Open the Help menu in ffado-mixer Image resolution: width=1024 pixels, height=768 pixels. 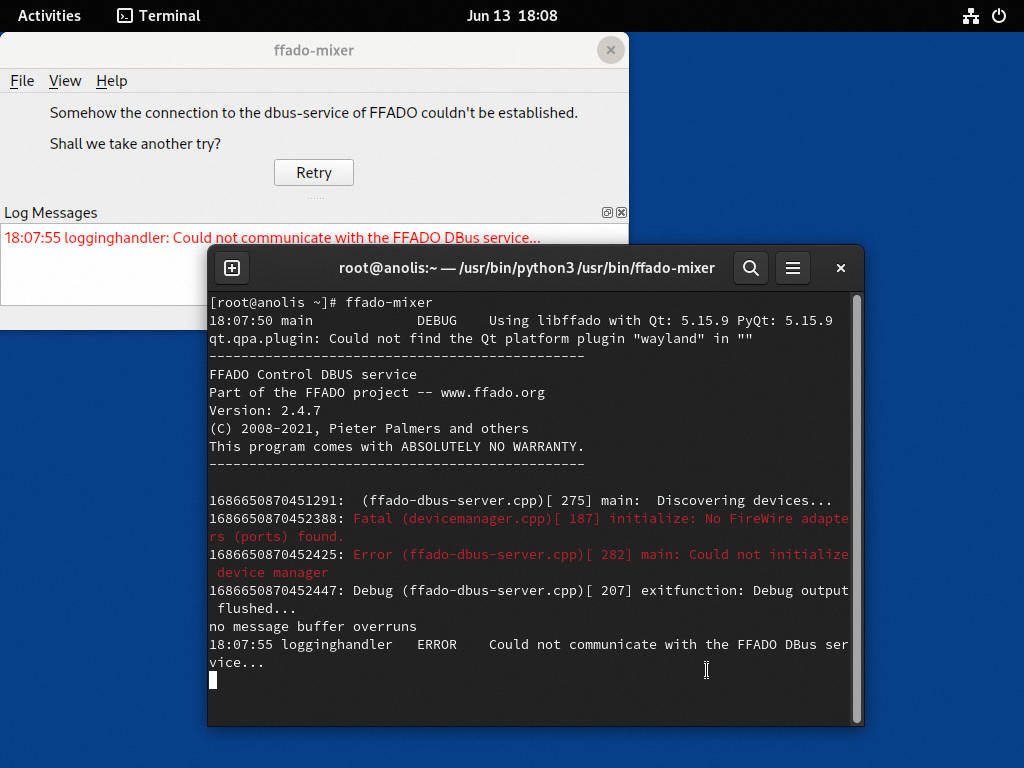(x=112, y=81)
